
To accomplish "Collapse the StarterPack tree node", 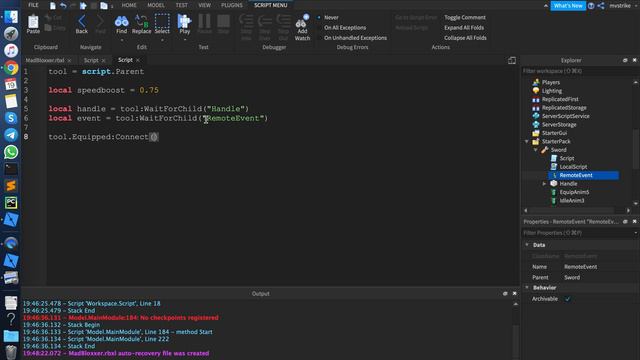I will click(527, 141).
